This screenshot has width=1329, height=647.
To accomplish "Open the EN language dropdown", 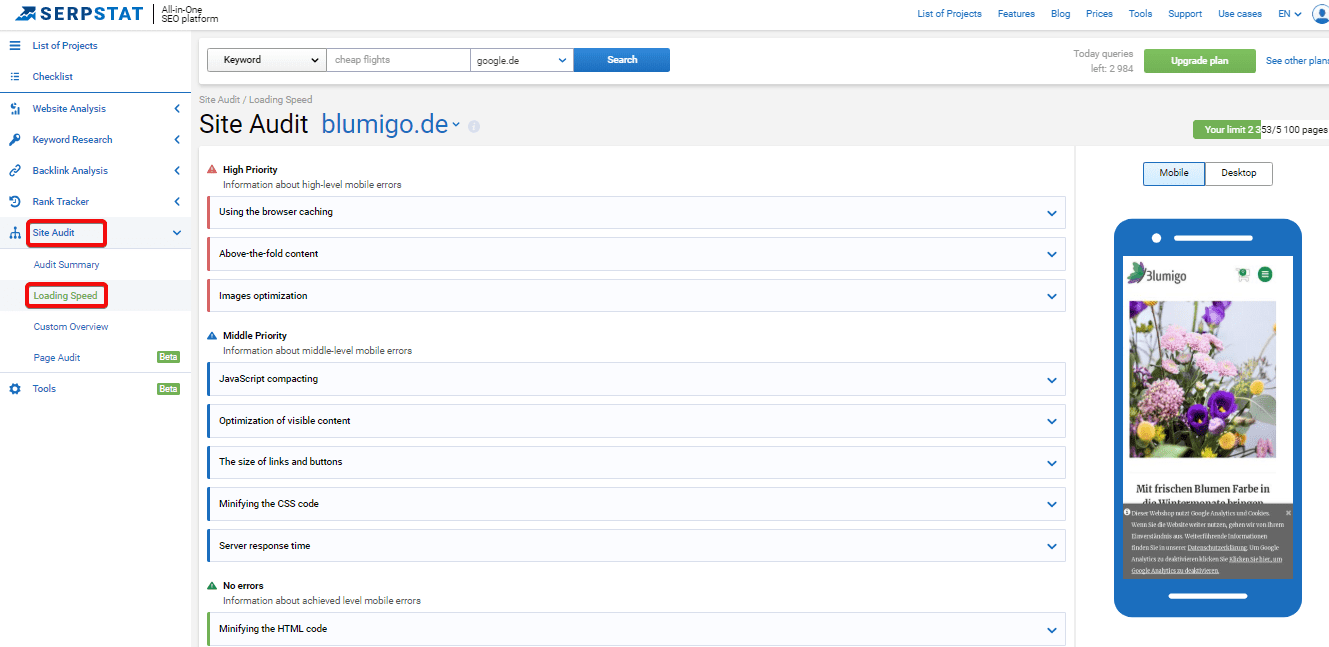I will coord(1290,14).
